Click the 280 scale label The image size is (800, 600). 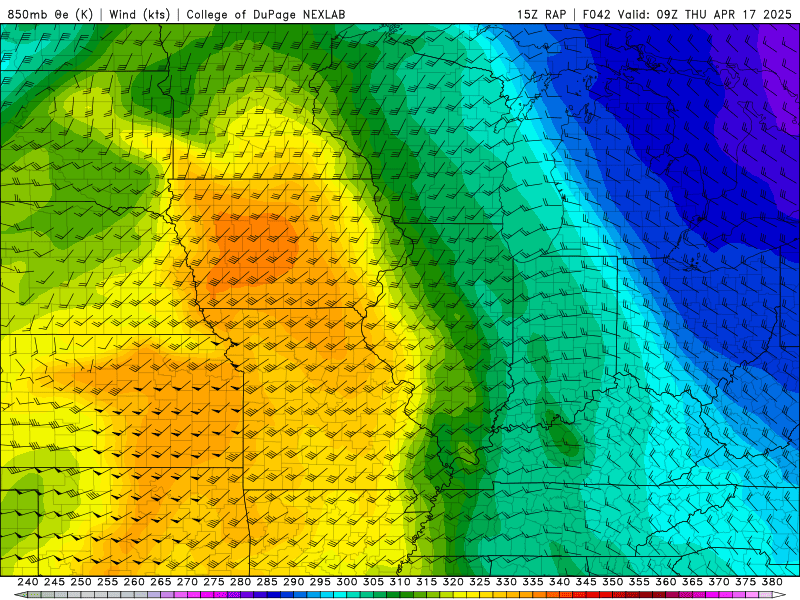click(240, 582)
